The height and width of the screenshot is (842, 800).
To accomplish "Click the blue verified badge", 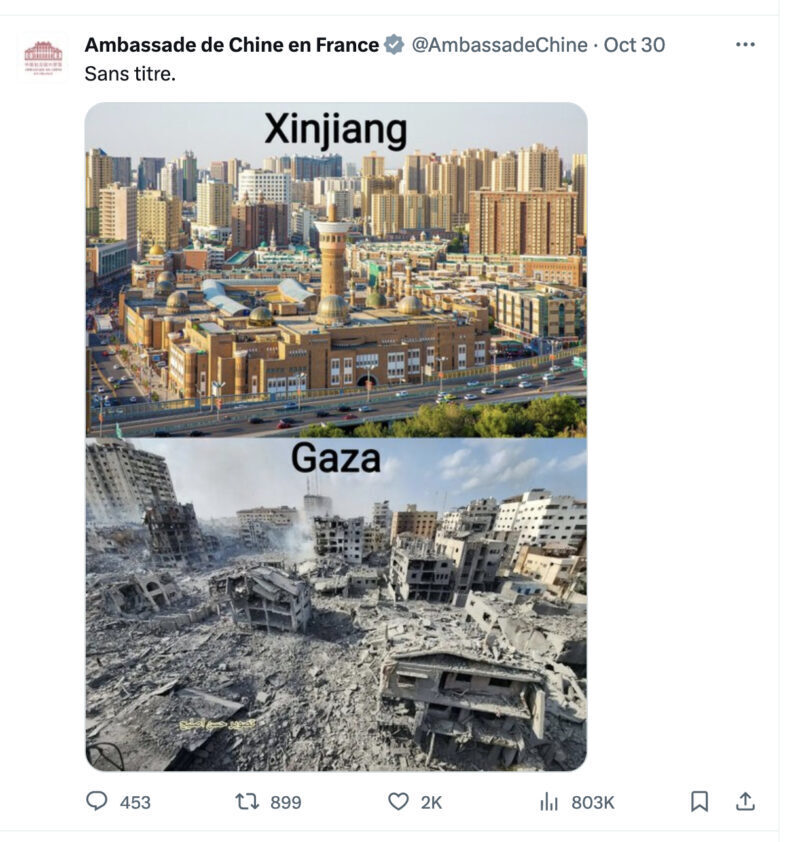I will tap(395, 45).
